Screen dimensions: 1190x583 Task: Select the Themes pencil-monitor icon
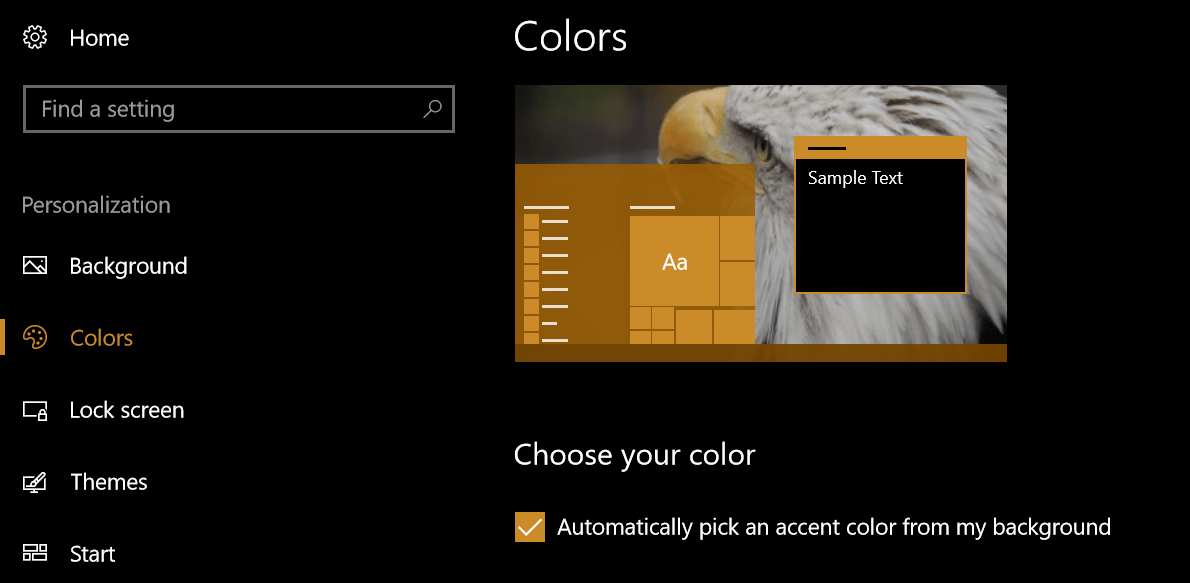click(x=34, y=481)
